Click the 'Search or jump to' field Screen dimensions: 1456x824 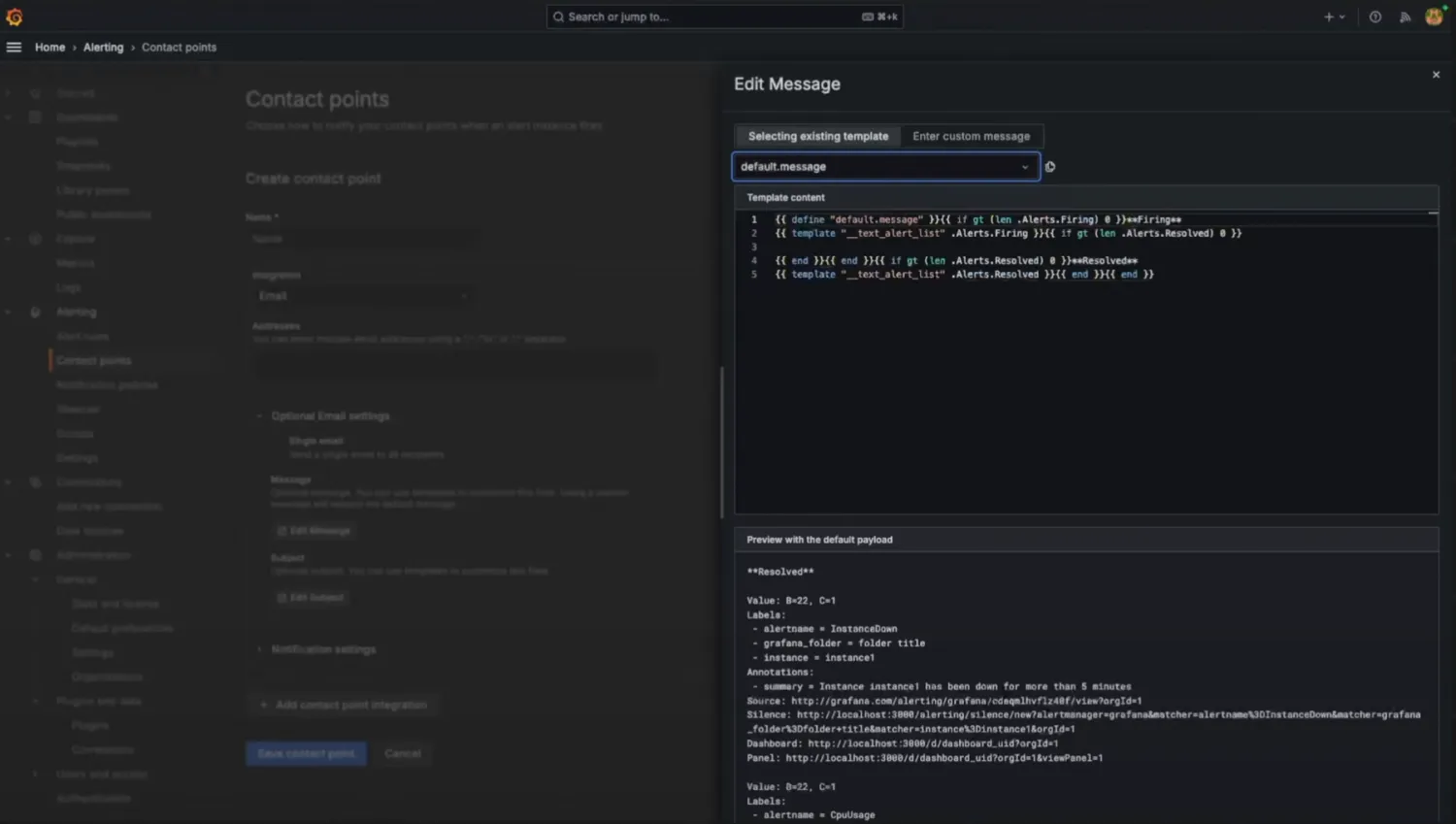point(723,16)
